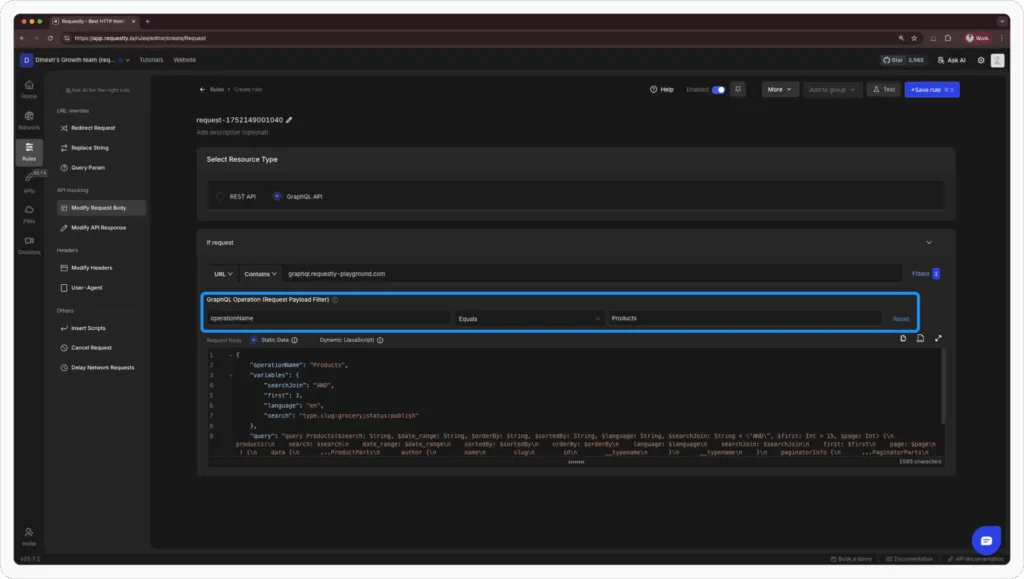Viewport: 1024px width, 579px height.
Task: Open the Files section in sidebar
Action: pyautogui.click(x=29, y=214)
